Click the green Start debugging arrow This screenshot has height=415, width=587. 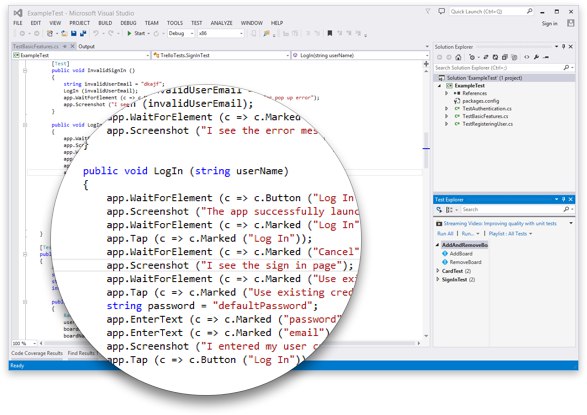tap(129, 33)
